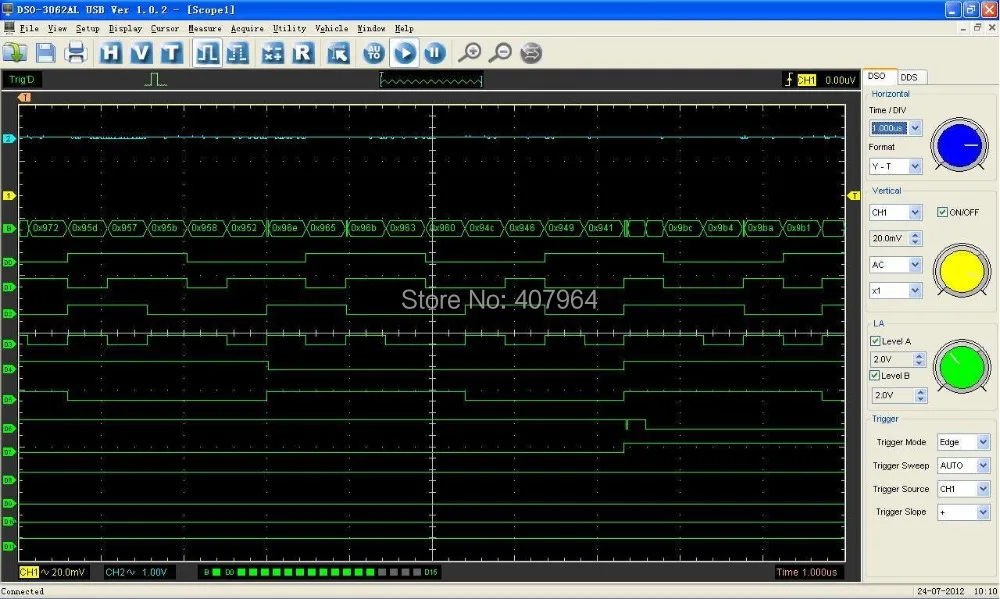
Task: Open the Trigger Mode Edge dropdown
Action: [982, 442]
